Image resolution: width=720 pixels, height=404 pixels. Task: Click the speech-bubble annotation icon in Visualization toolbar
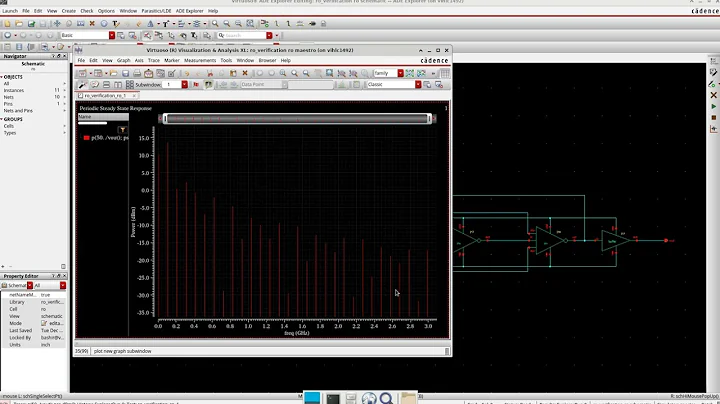(95, 84)
